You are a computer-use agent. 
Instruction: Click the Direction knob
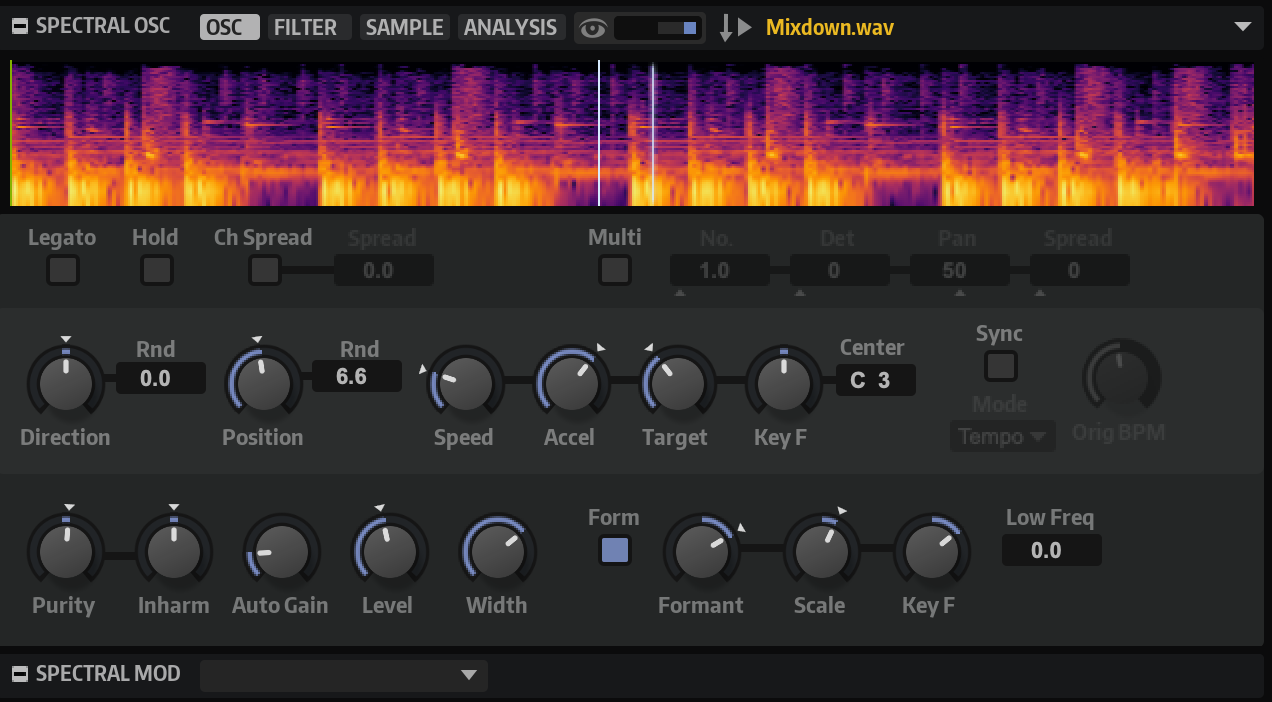click(x=66, y=383)
